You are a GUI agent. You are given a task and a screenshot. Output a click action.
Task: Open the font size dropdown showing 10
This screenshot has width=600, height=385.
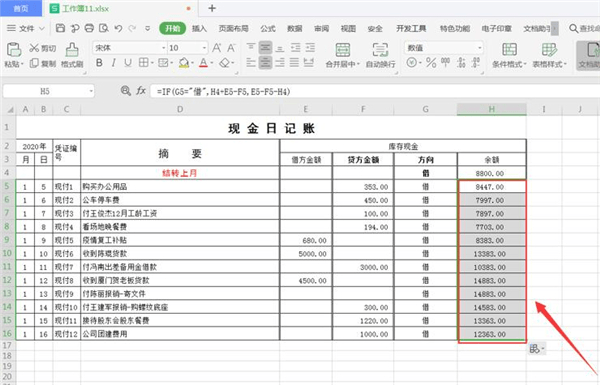(204, 48)
